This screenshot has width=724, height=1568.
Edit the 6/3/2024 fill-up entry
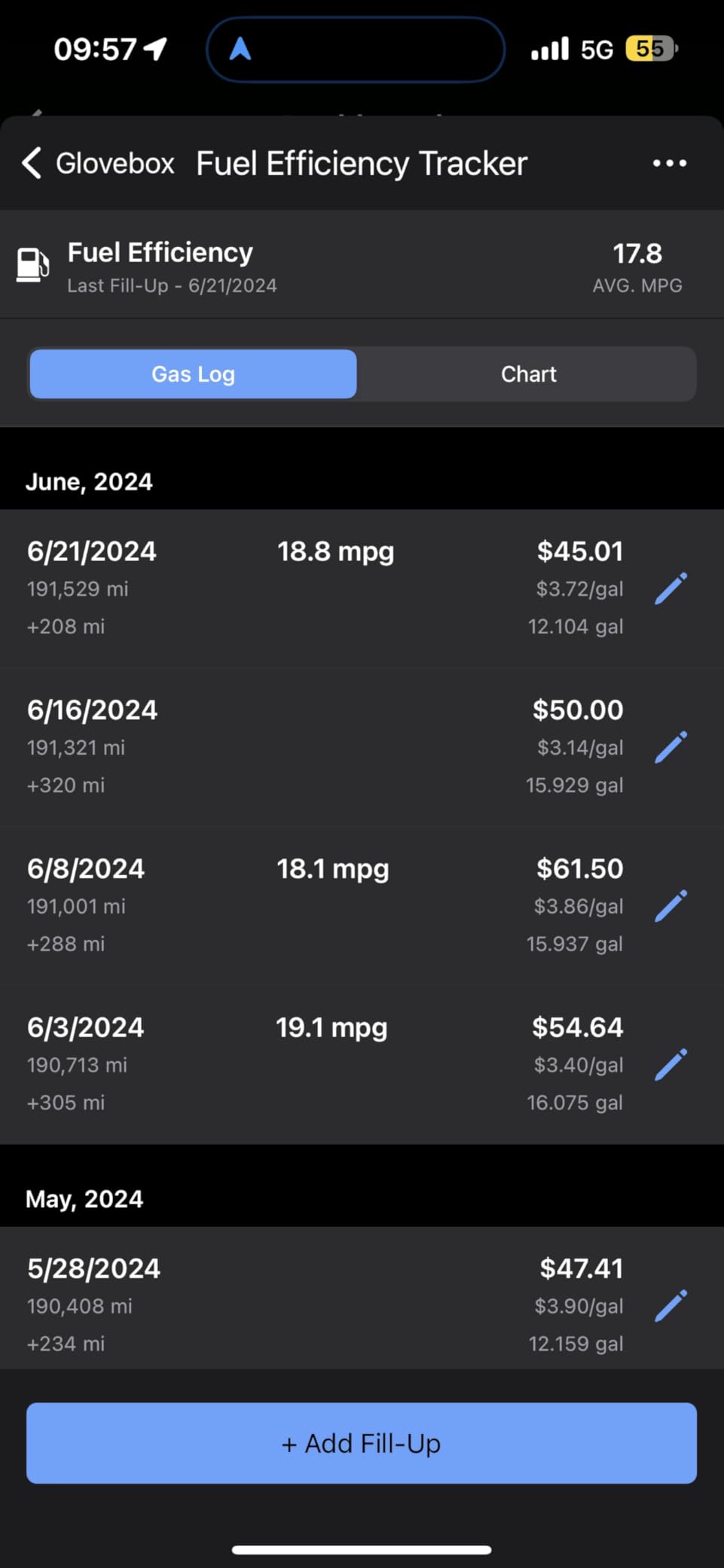pyautogui.click(x=671, y=1065)
